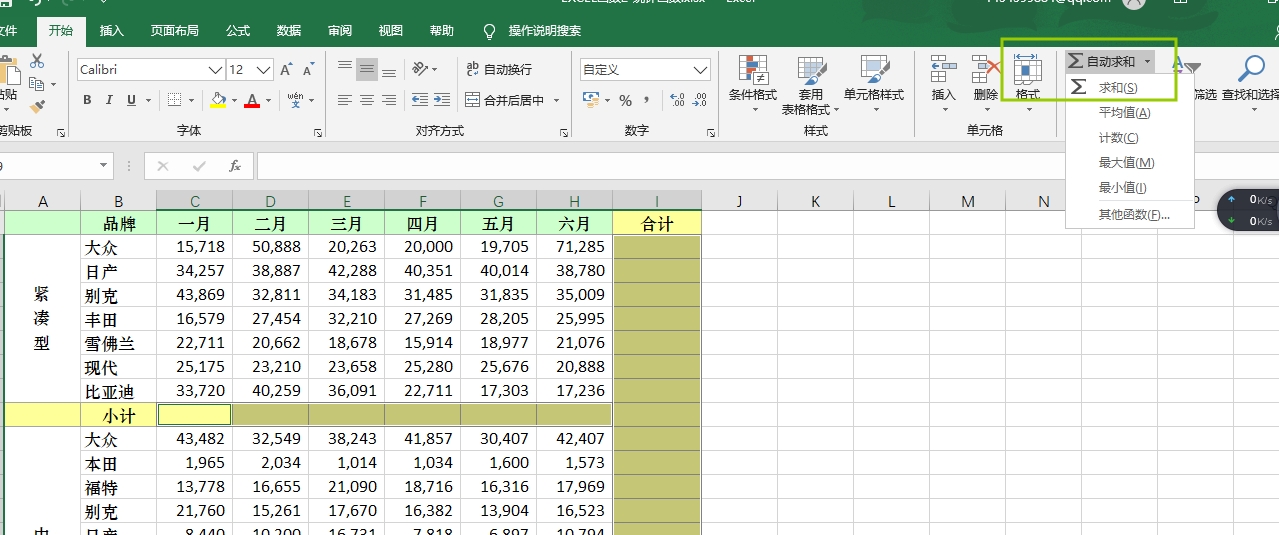
Task: Apply percent style format
Action: [625, 100]
